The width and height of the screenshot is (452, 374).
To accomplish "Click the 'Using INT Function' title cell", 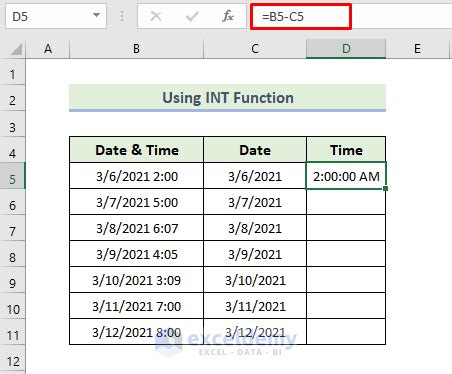I will point(228,98).
